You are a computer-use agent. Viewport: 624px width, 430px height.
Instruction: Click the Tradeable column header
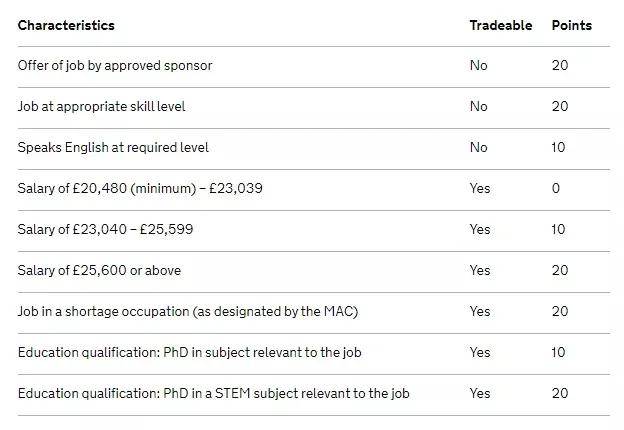click(501, 25)
